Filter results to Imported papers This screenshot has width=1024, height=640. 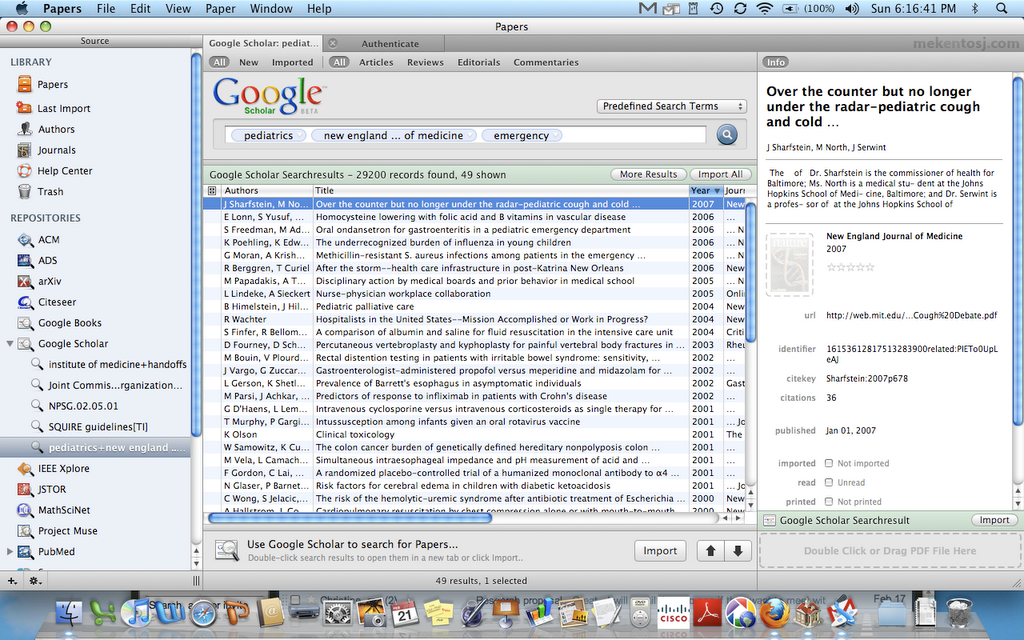(293, 63)
